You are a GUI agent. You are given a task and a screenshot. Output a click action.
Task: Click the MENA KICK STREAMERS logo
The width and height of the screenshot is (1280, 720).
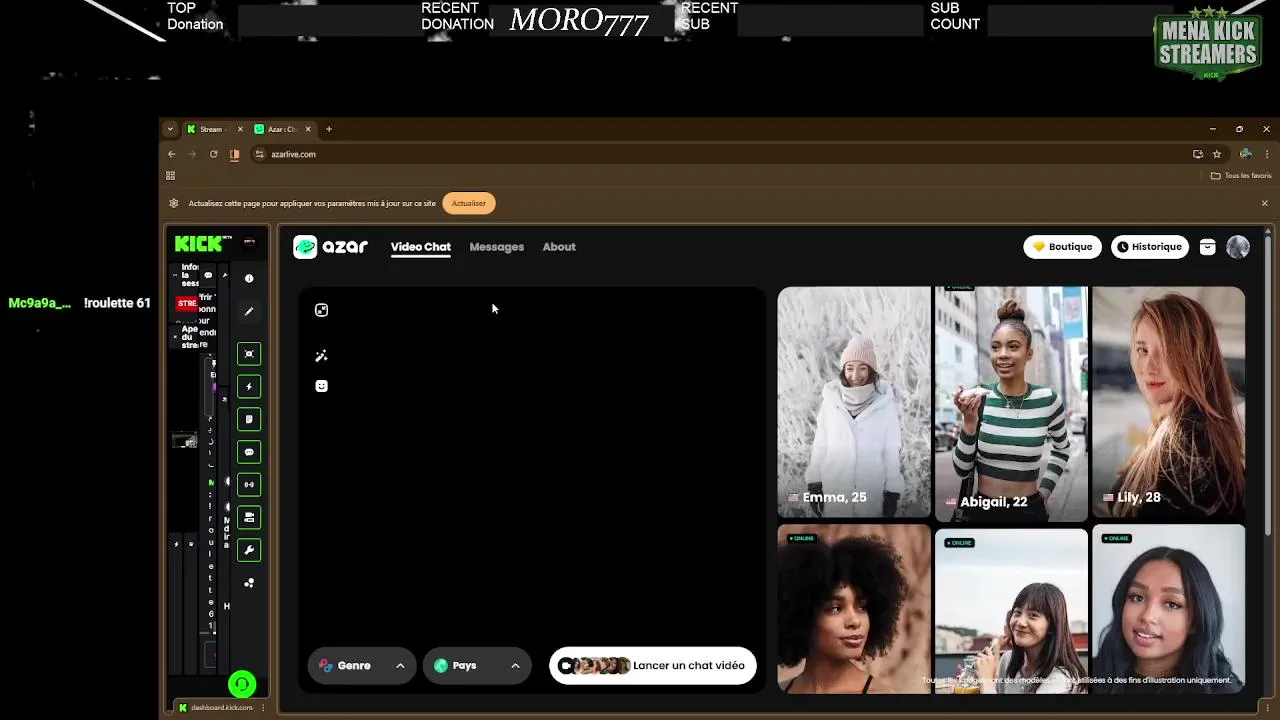(1207, 43)
